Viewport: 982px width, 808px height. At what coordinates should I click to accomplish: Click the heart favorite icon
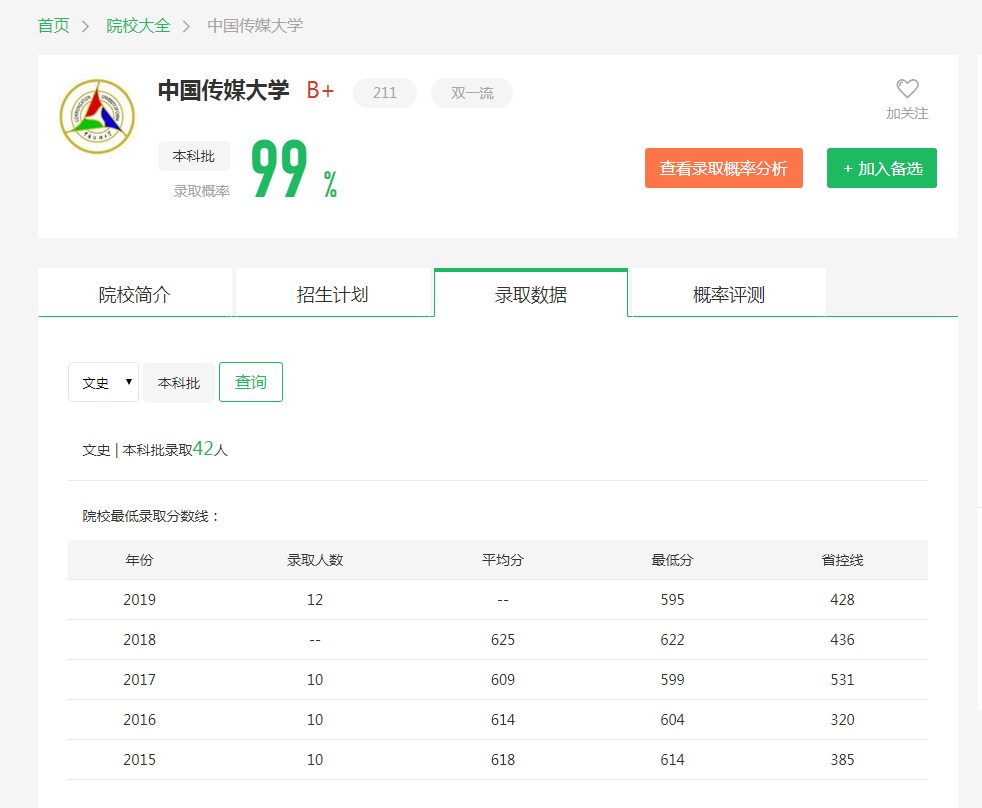coord(907,88)
